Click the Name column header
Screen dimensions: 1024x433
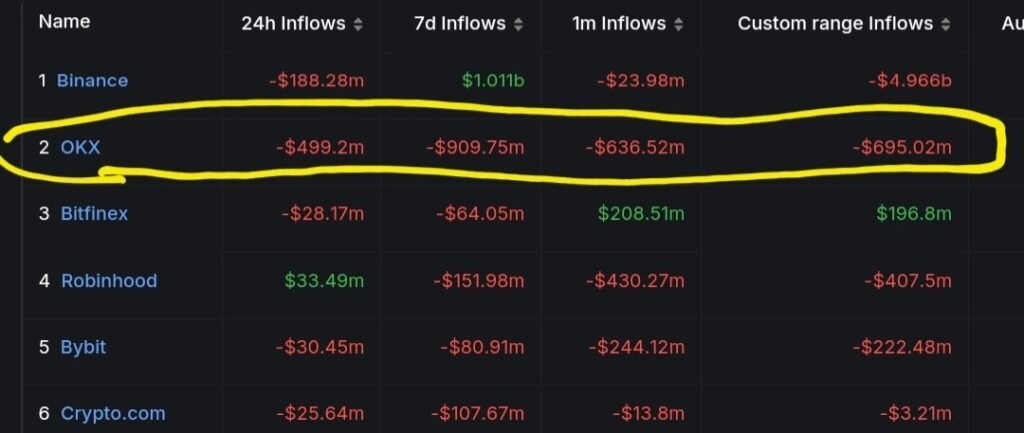pos(63,23)
